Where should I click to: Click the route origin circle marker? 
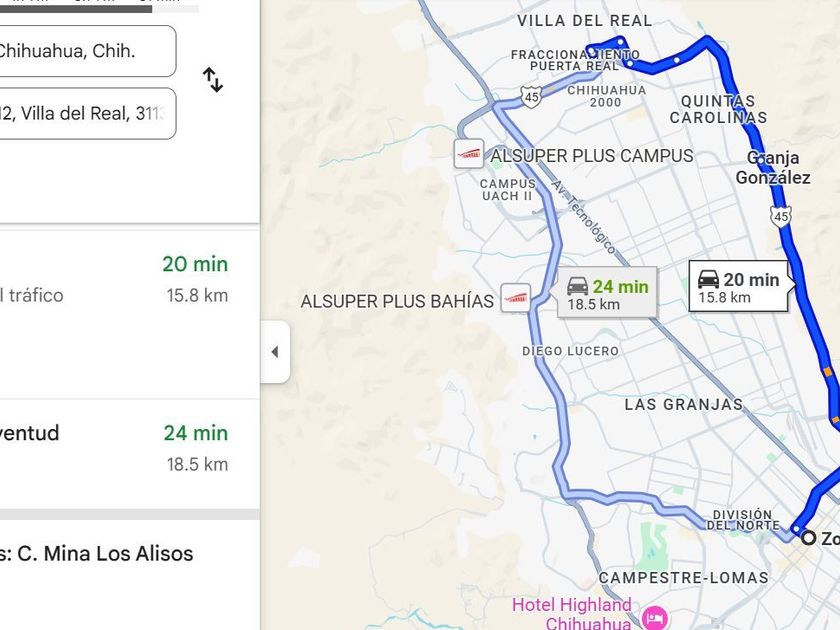[x=808, y=538]
